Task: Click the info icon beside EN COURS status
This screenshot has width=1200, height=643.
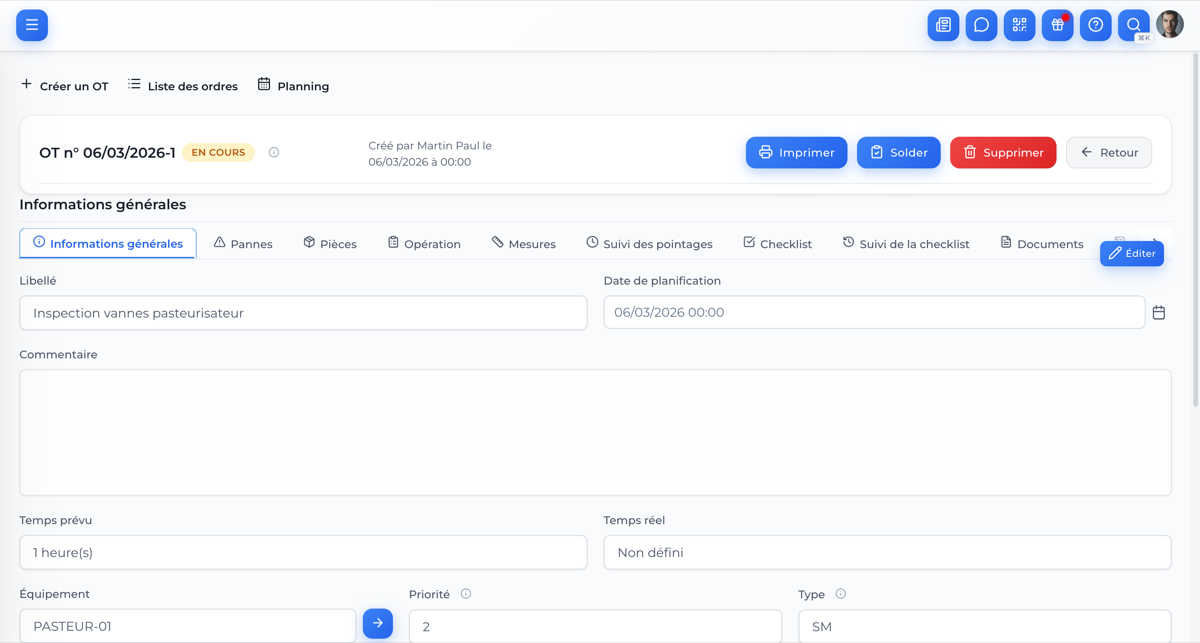Action: (x=274, y=152)
